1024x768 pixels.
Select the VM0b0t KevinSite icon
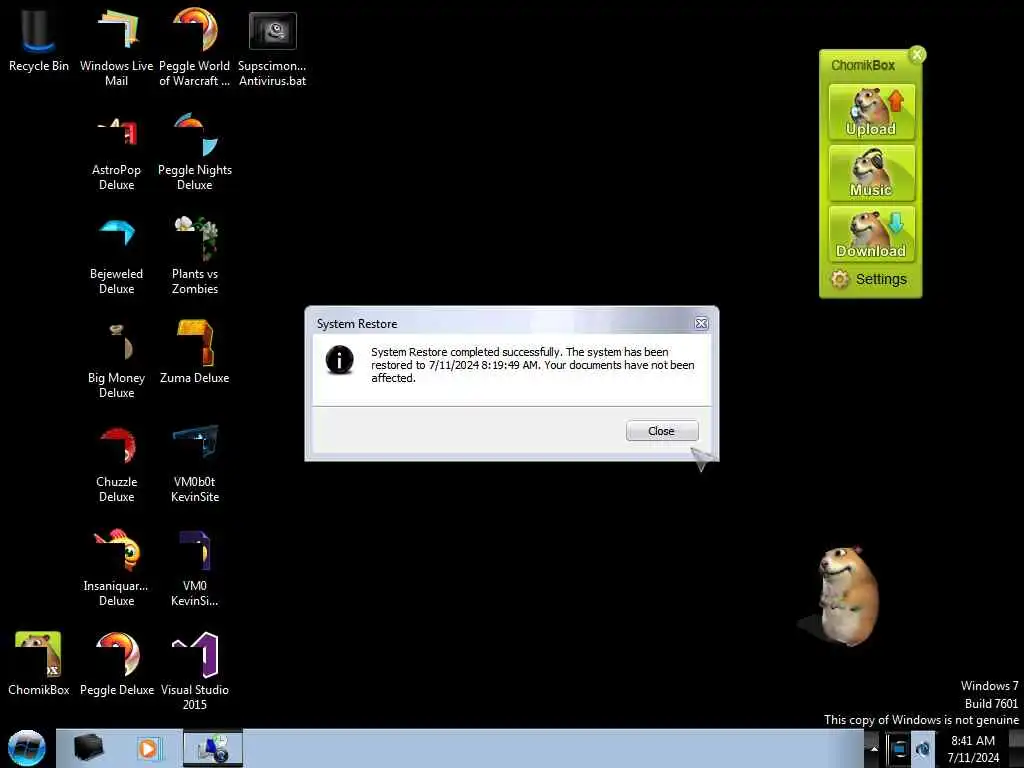click(195, 463)
